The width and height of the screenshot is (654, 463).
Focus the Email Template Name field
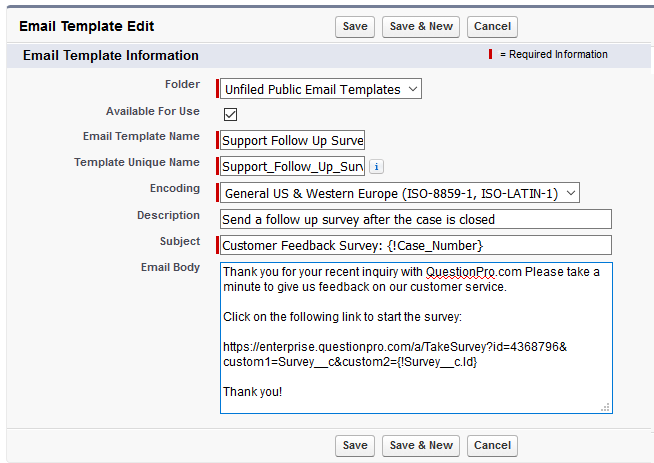293,141
